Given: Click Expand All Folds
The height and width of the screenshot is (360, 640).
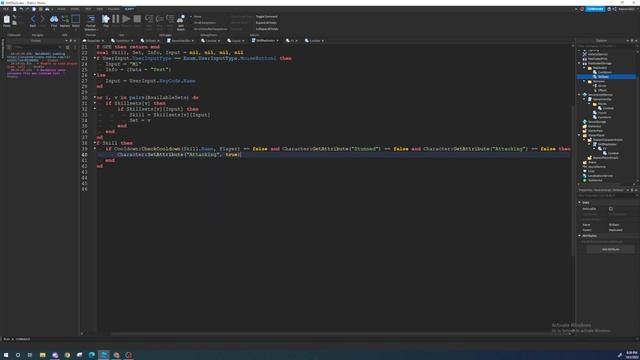Looking at the screenshot, I should click(x=267, y=23).
